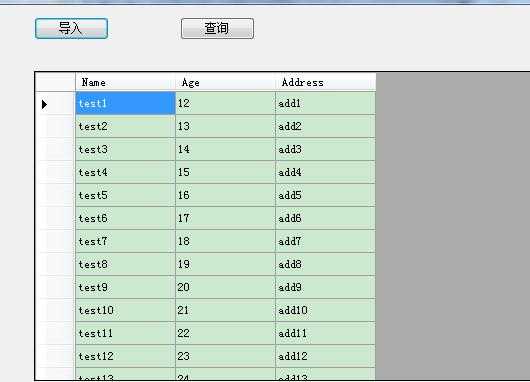
Task: Select the add5 address cell
Action: [x=326, y=195]
